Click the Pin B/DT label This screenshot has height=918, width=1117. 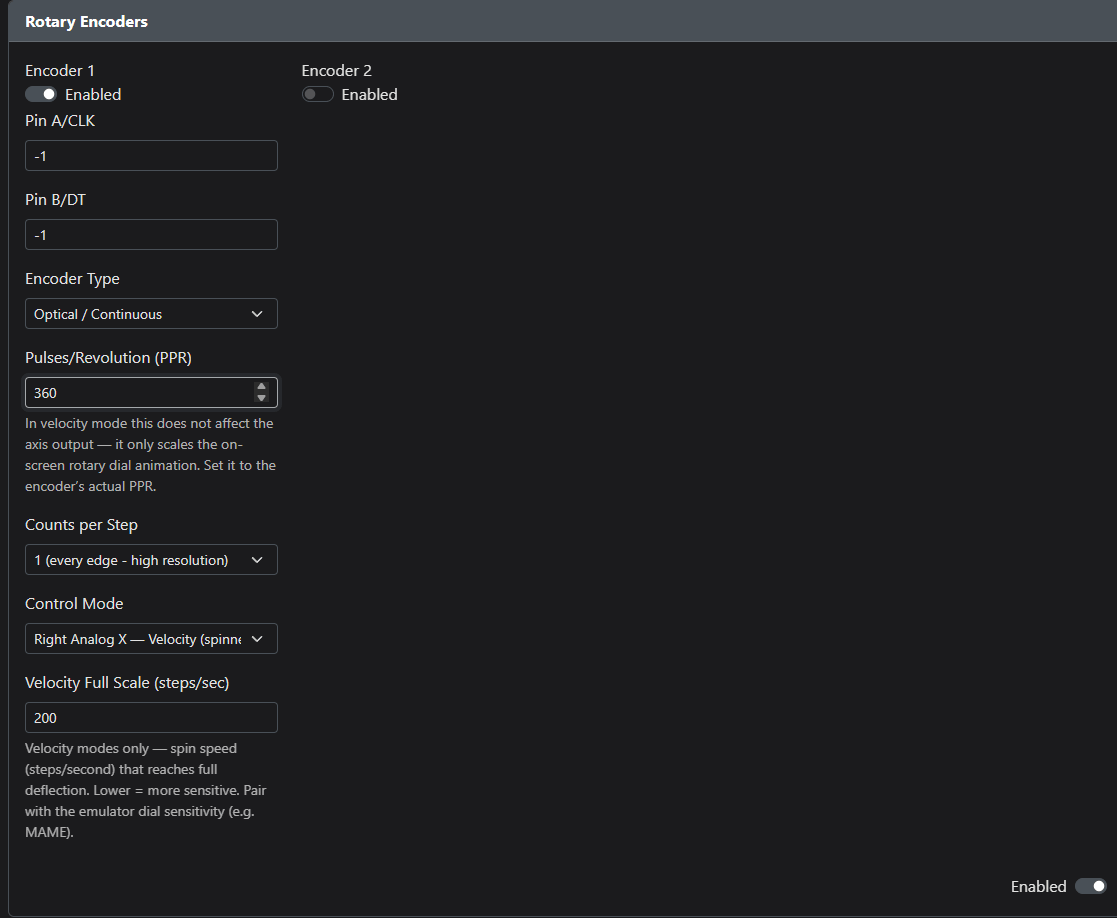click(x=56, y=199)
